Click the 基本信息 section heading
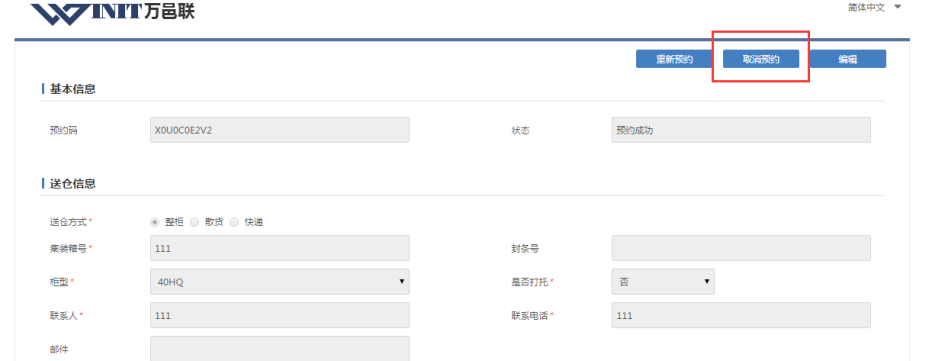This screenshot has width=945, height=361. click(x=72, y=89)
